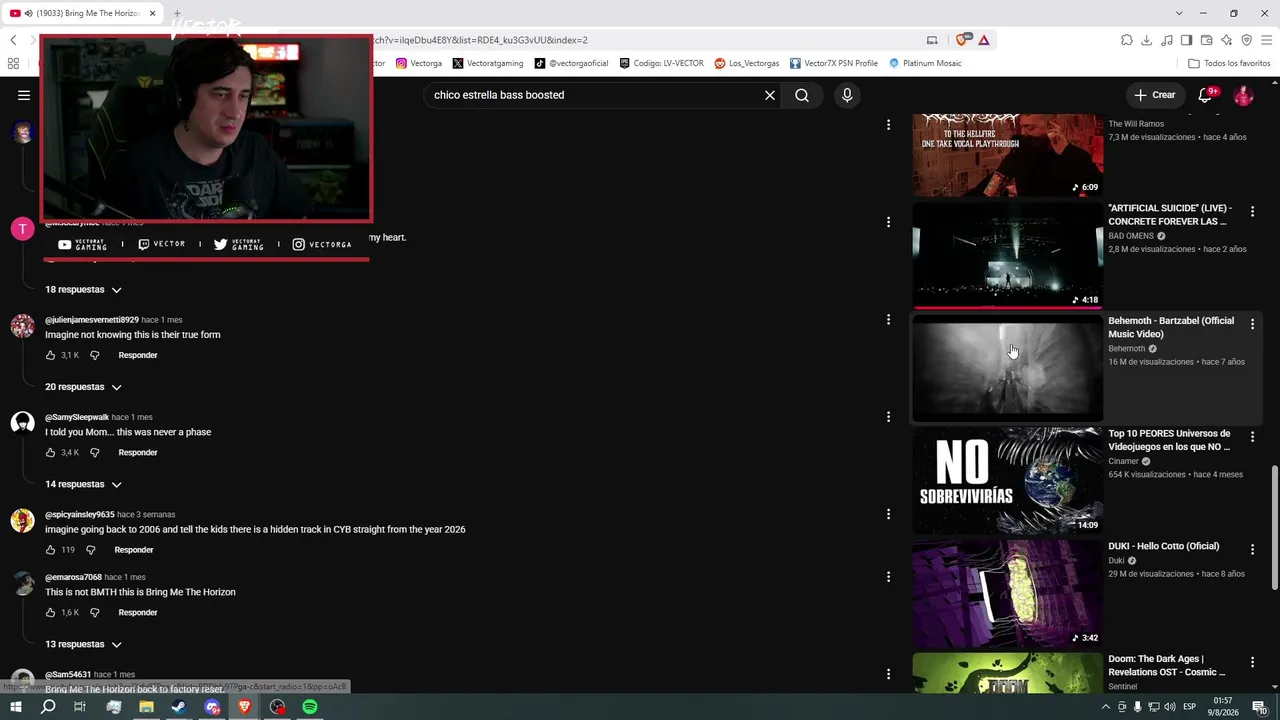
Task: Open YouTube notifications bell
Action: tap(1205, 95)
